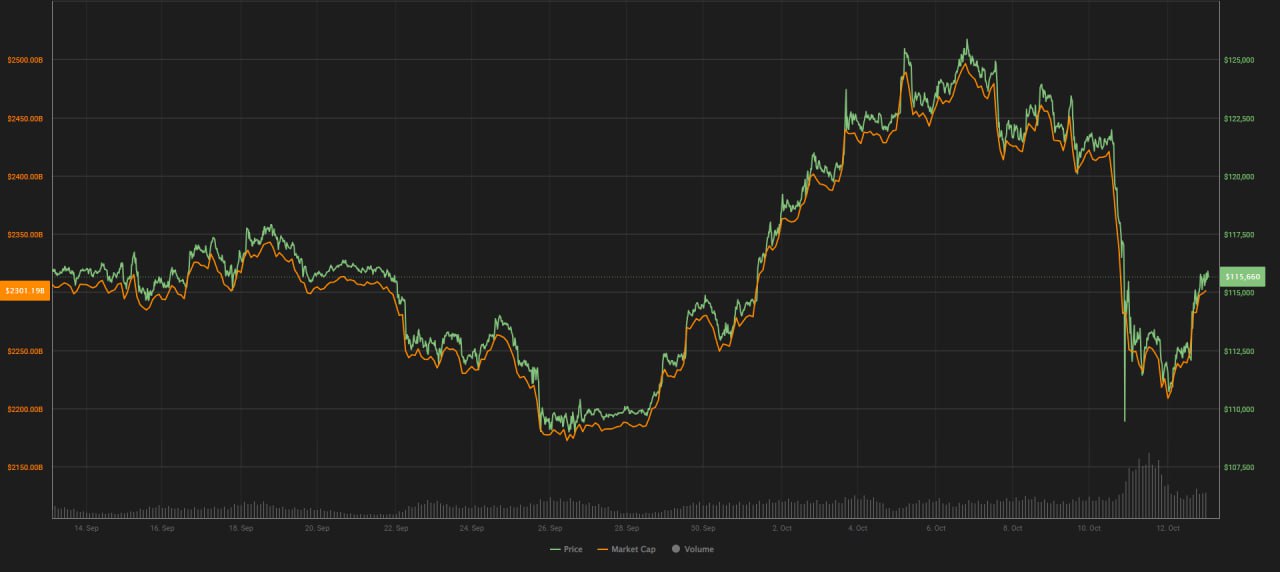Click the $107,500 price axis label

coord(1239,467)
